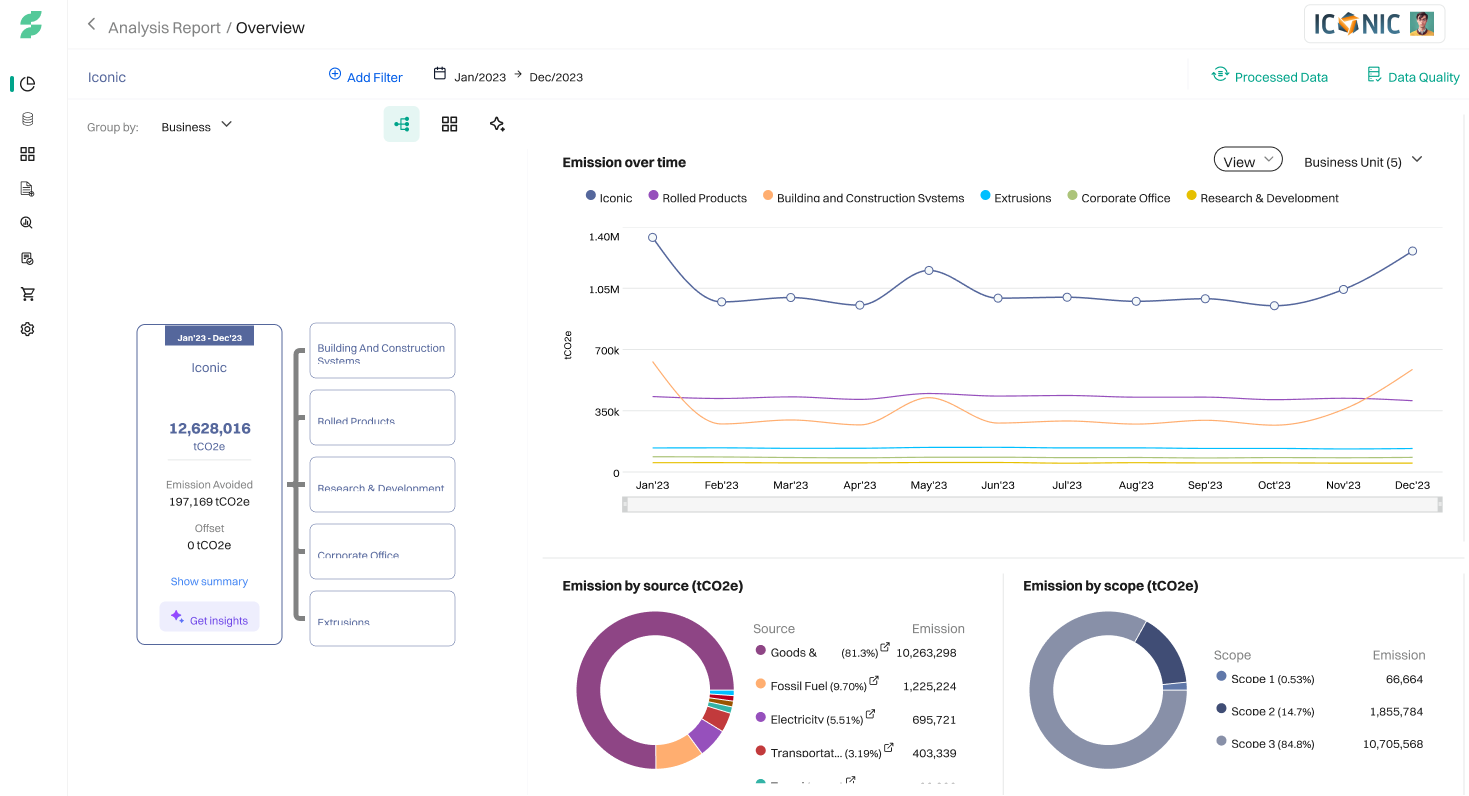Viewport: 1469px width, 796px height.
Task: Click Emission over time heading
Action: coord(624,162)
